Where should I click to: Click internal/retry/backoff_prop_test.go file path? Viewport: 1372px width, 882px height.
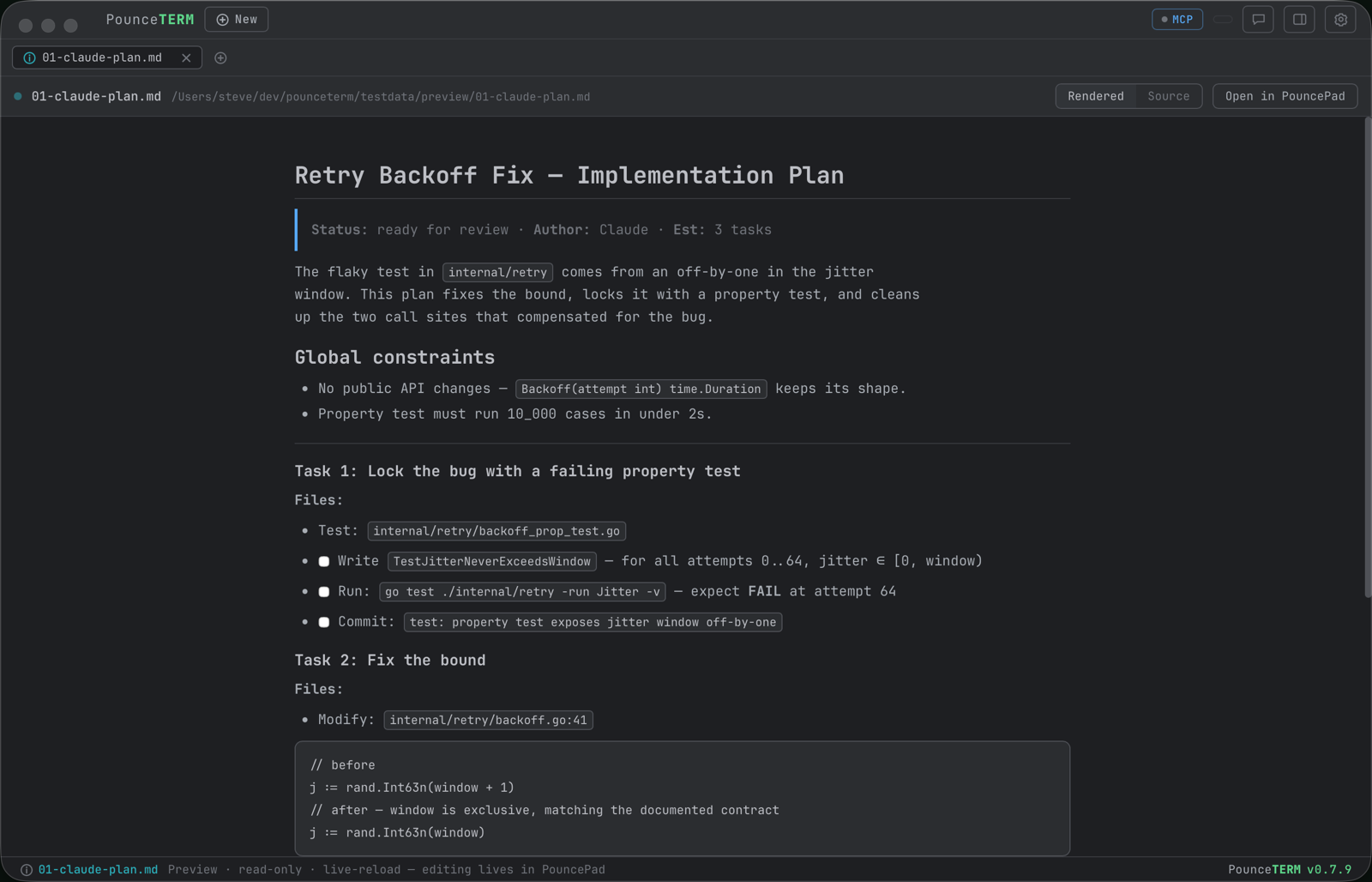click(496, 531)
